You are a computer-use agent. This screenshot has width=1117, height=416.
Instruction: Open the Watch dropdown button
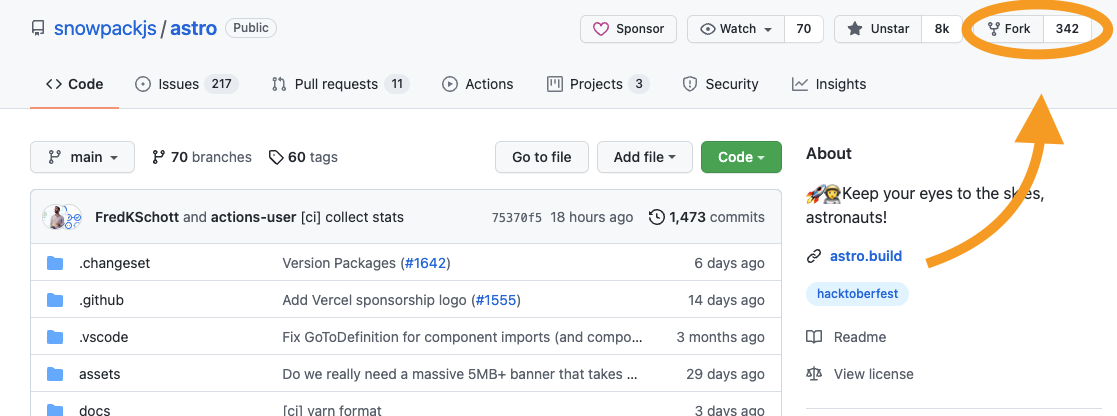[736, 29]
